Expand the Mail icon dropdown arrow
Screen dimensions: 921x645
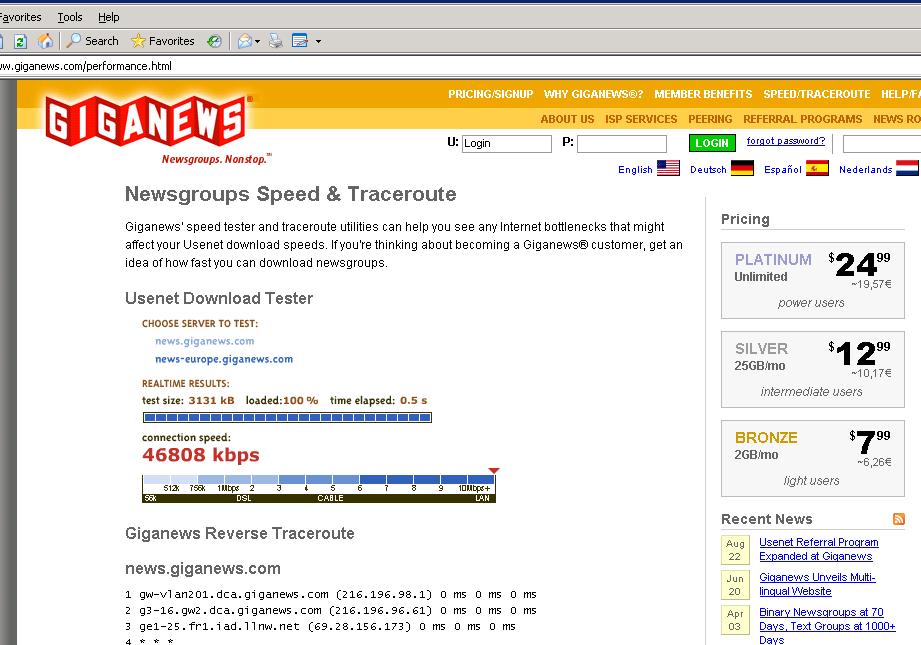[257, 42]
